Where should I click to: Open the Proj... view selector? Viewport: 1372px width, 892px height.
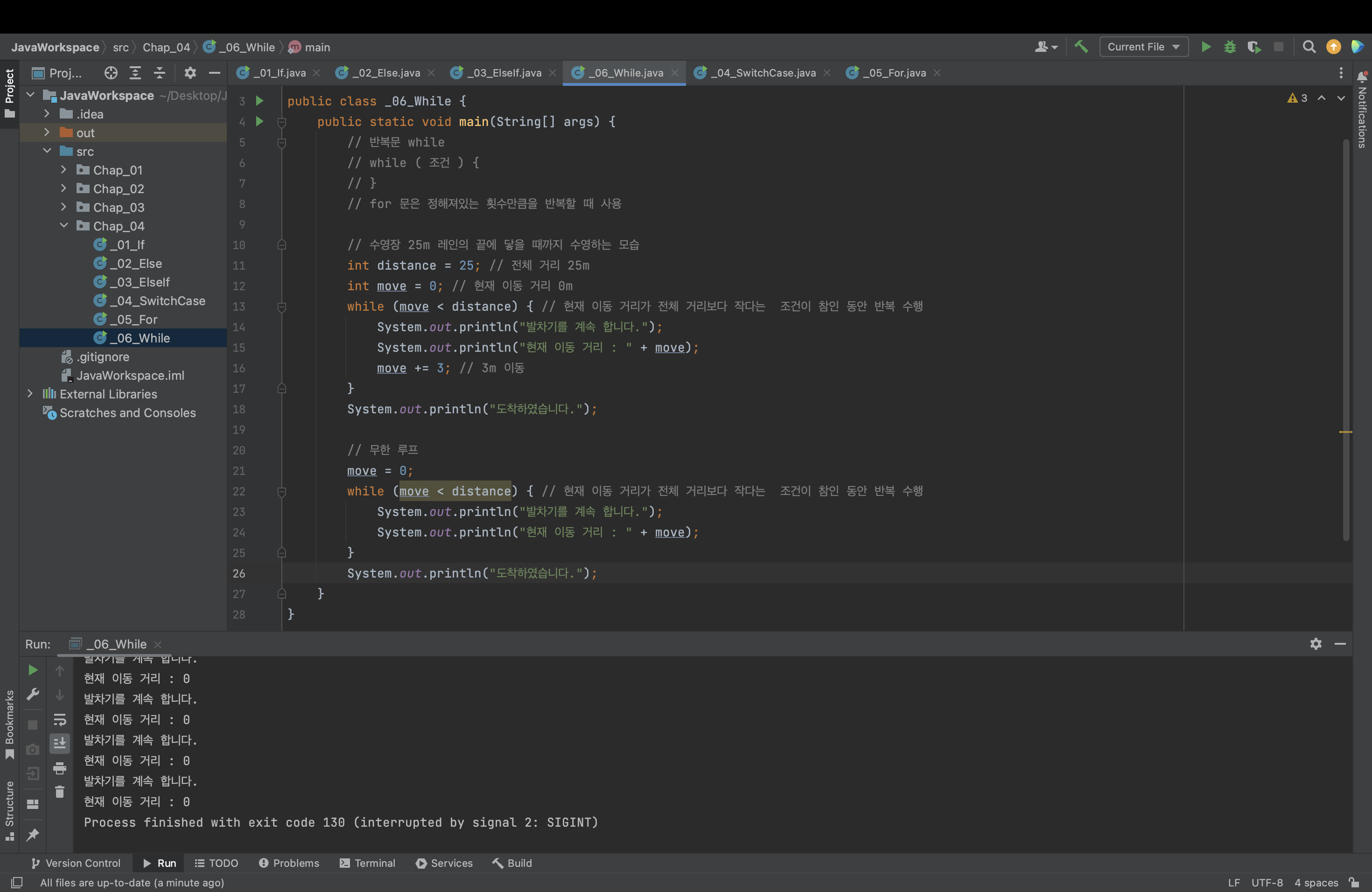click(57, 73)
